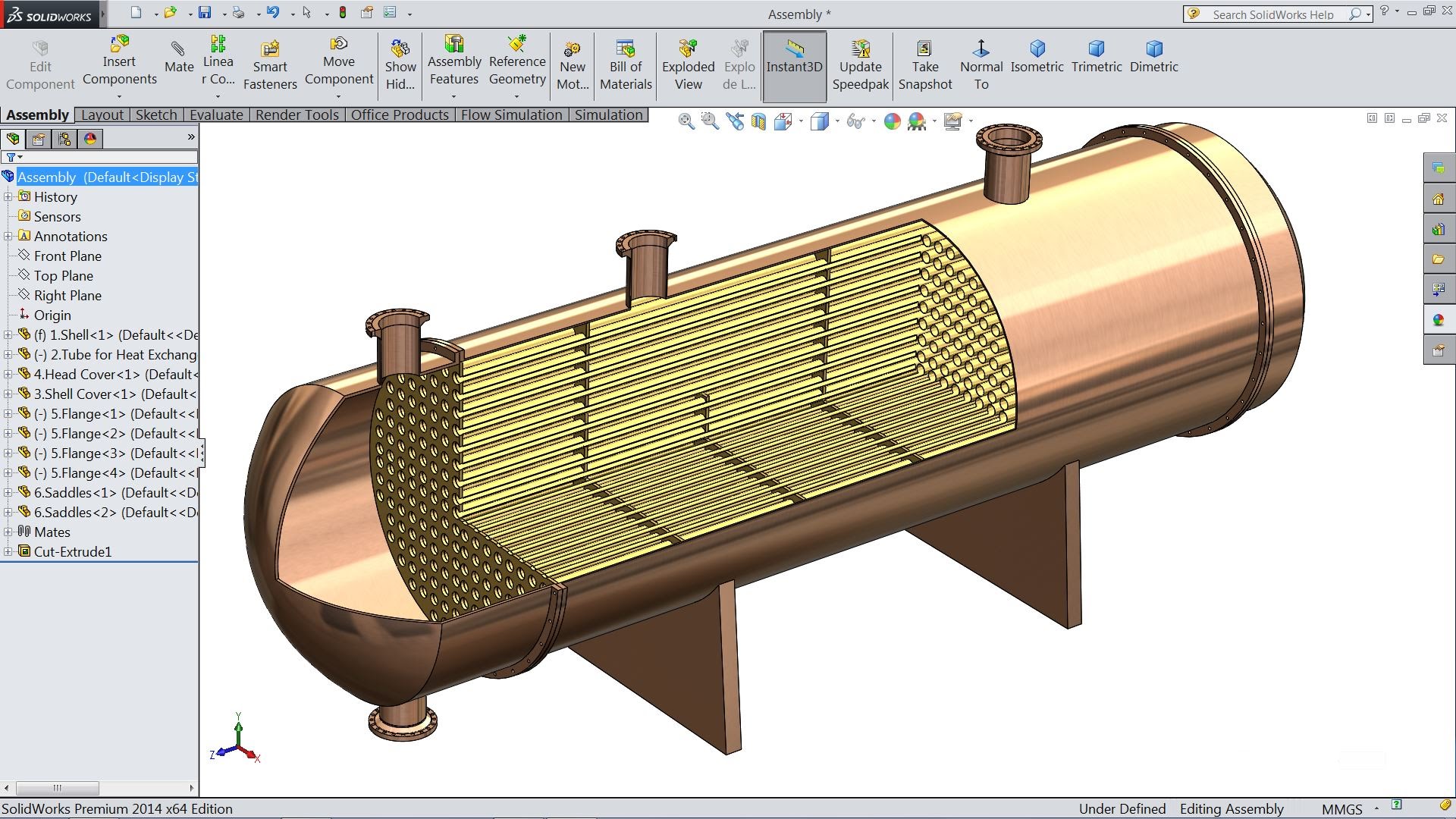1456x819 pixels.
Task: Expand the Mates folder in tree
Action: point(8,532)
